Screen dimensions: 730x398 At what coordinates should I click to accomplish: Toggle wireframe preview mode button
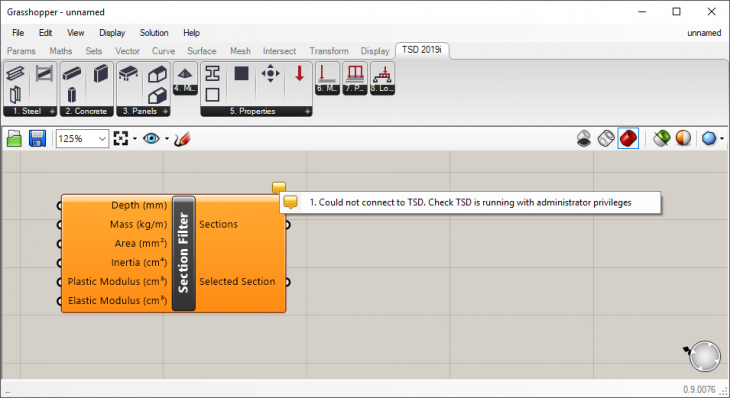tap(606, 139)
